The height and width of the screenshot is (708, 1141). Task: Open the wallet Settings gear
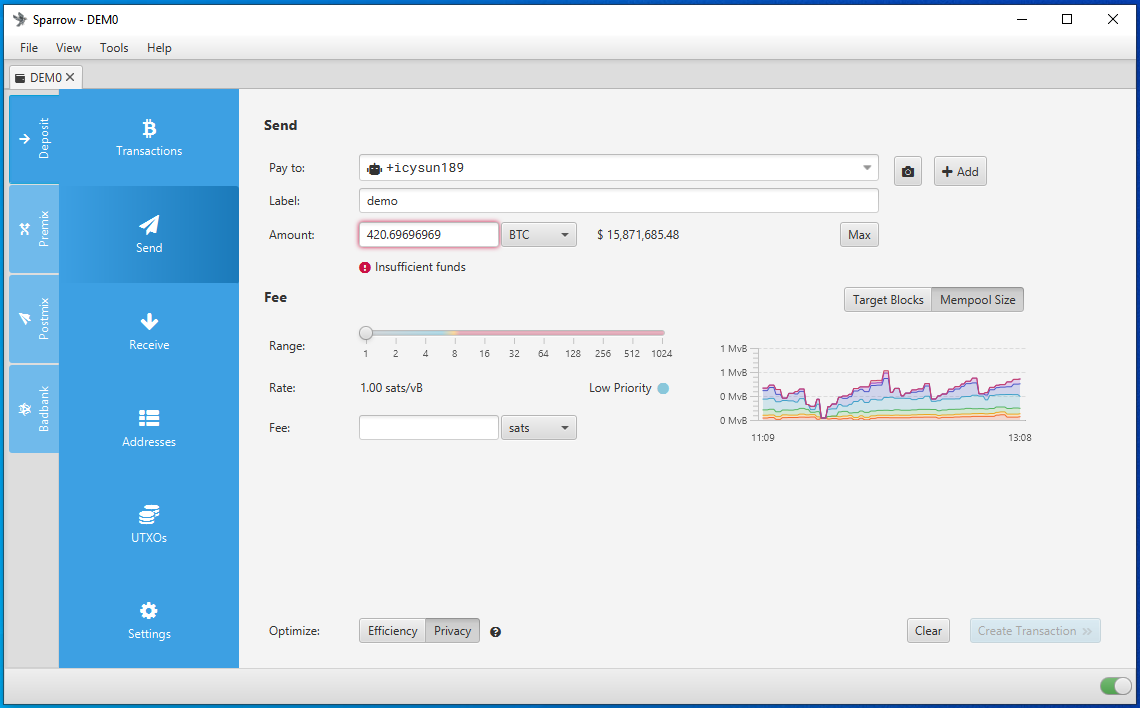[x=148, y=620]
